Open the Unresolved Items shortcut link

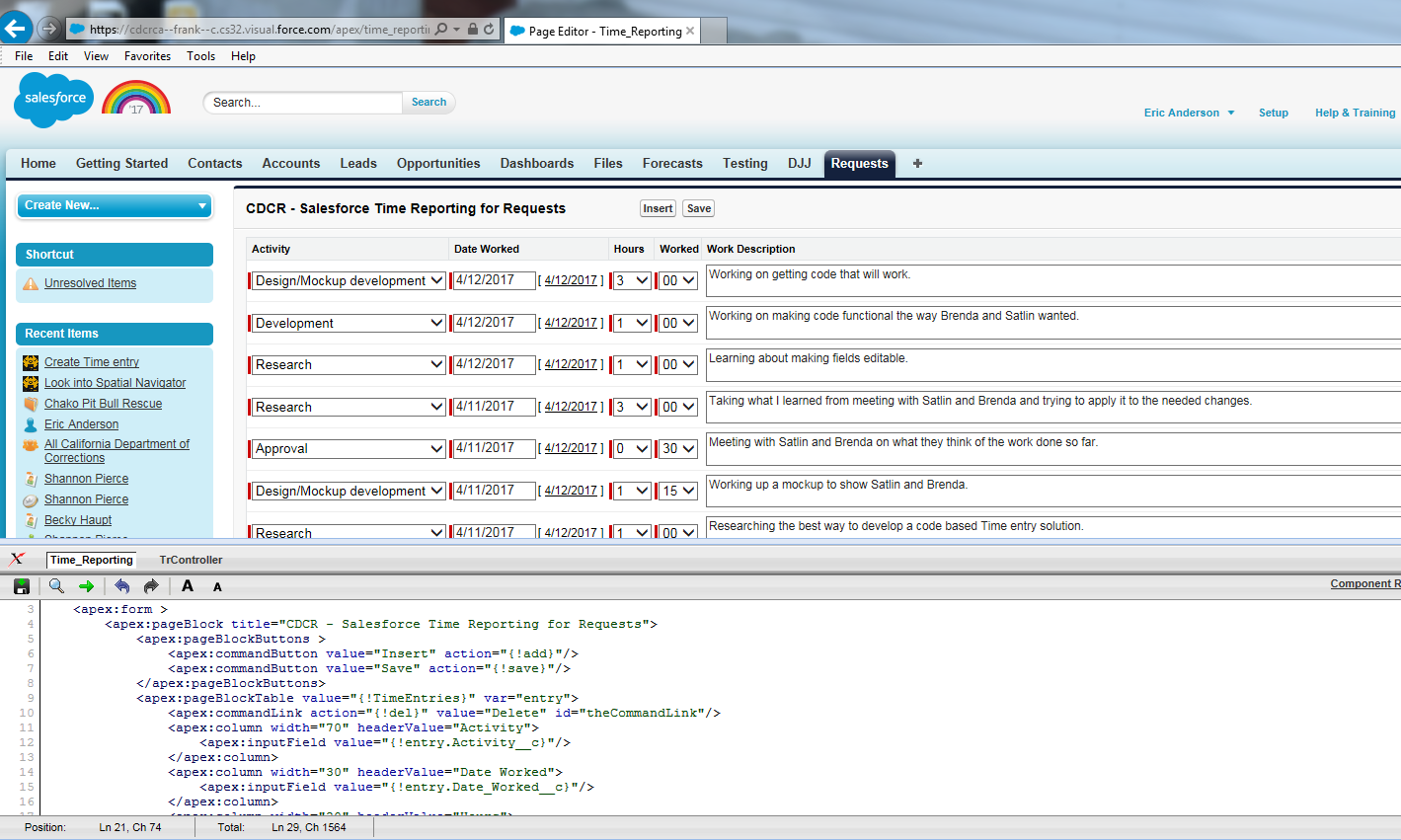[90, 283]
